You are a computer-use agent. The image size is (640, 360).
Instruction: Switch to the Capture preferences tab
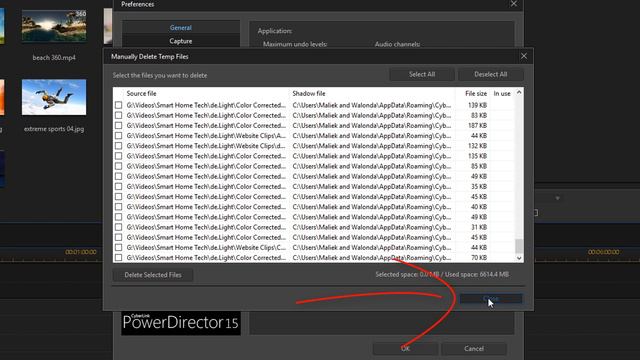click(181, 41)
